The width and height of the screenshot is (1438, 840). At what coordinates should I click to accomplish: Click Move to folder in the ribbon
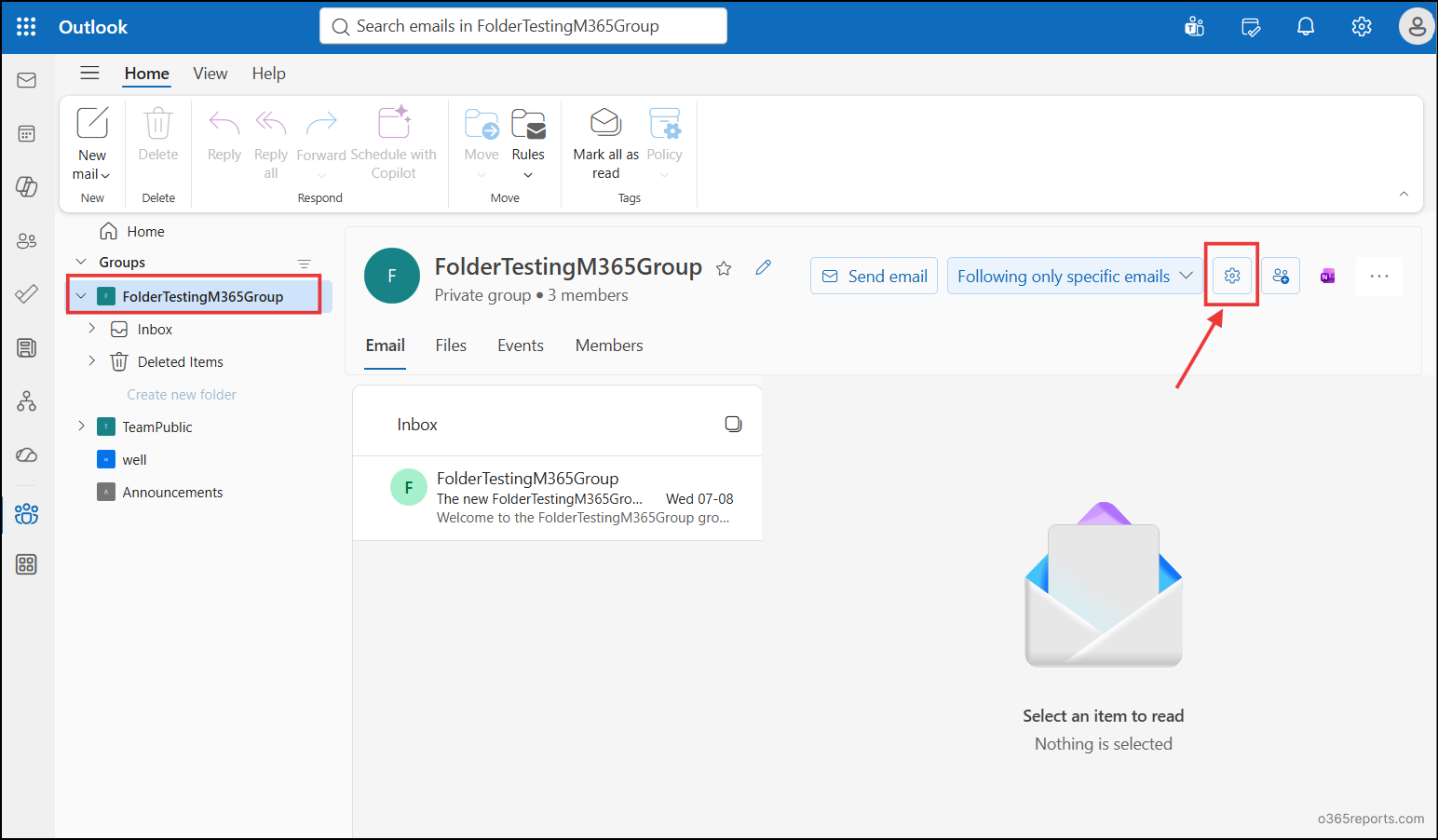tap(482, 143)
